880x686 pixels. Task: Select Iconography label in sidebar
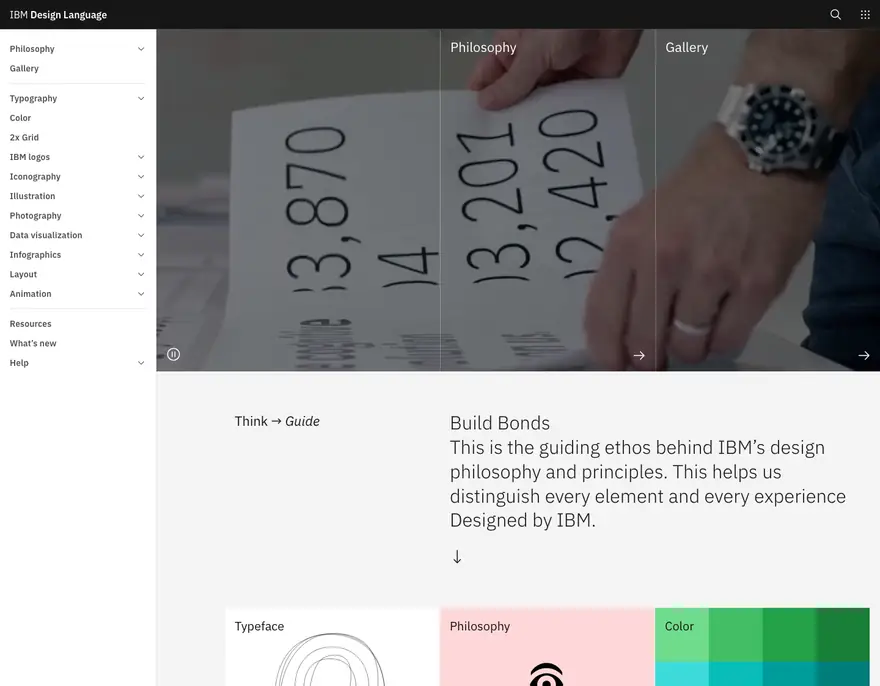click(35, 176)
